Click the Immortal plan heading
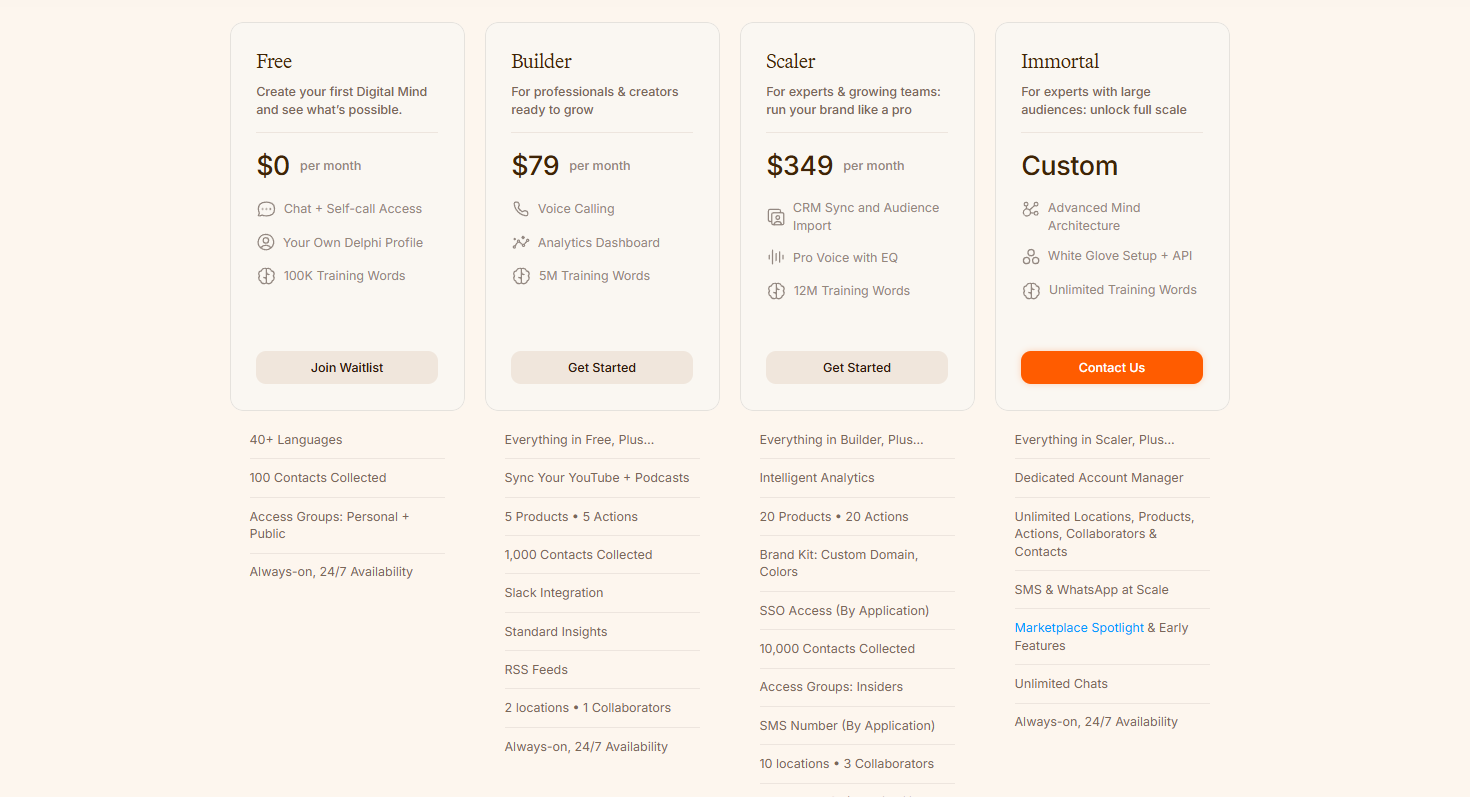The width and height of the screenshot is (1470, 797). tap(1060, 61)
